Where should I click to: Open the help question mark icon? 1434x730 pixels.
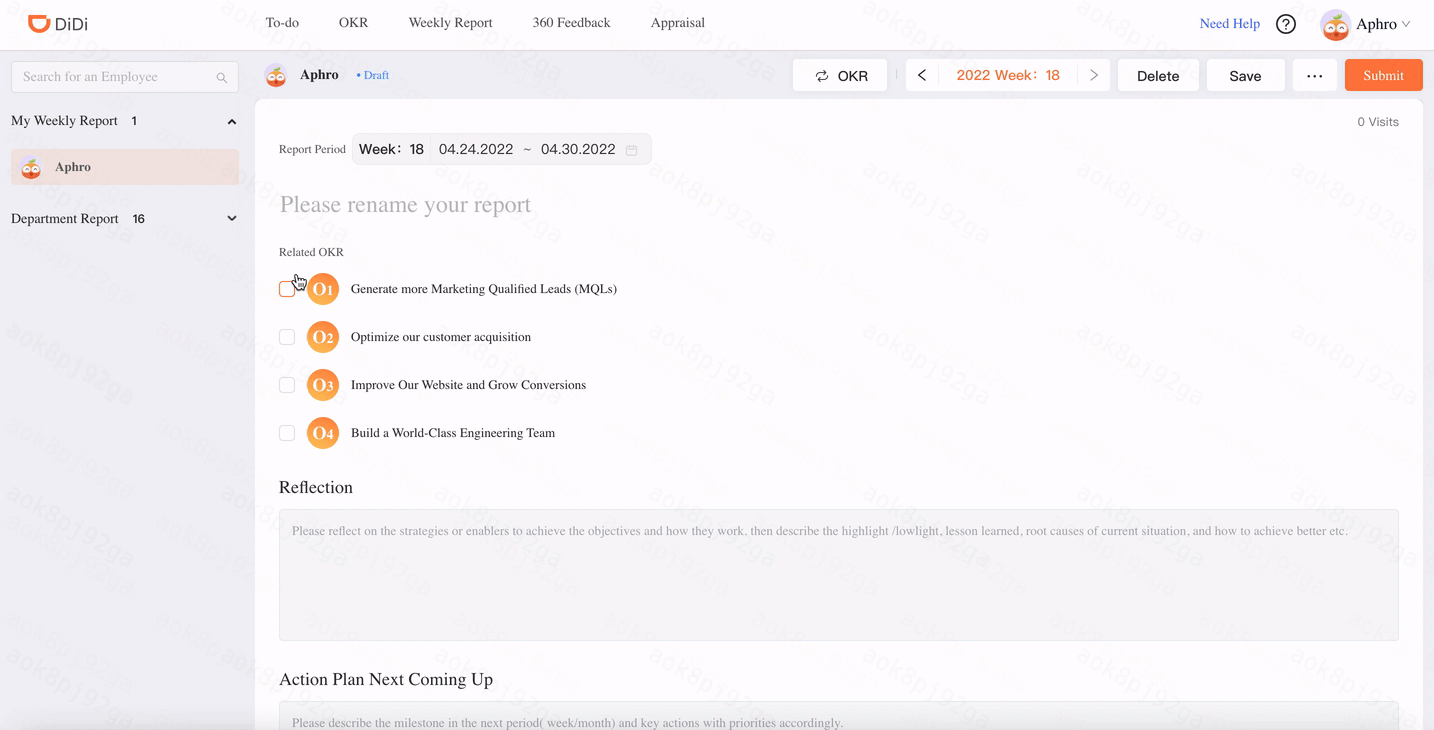click(1286, 24)
